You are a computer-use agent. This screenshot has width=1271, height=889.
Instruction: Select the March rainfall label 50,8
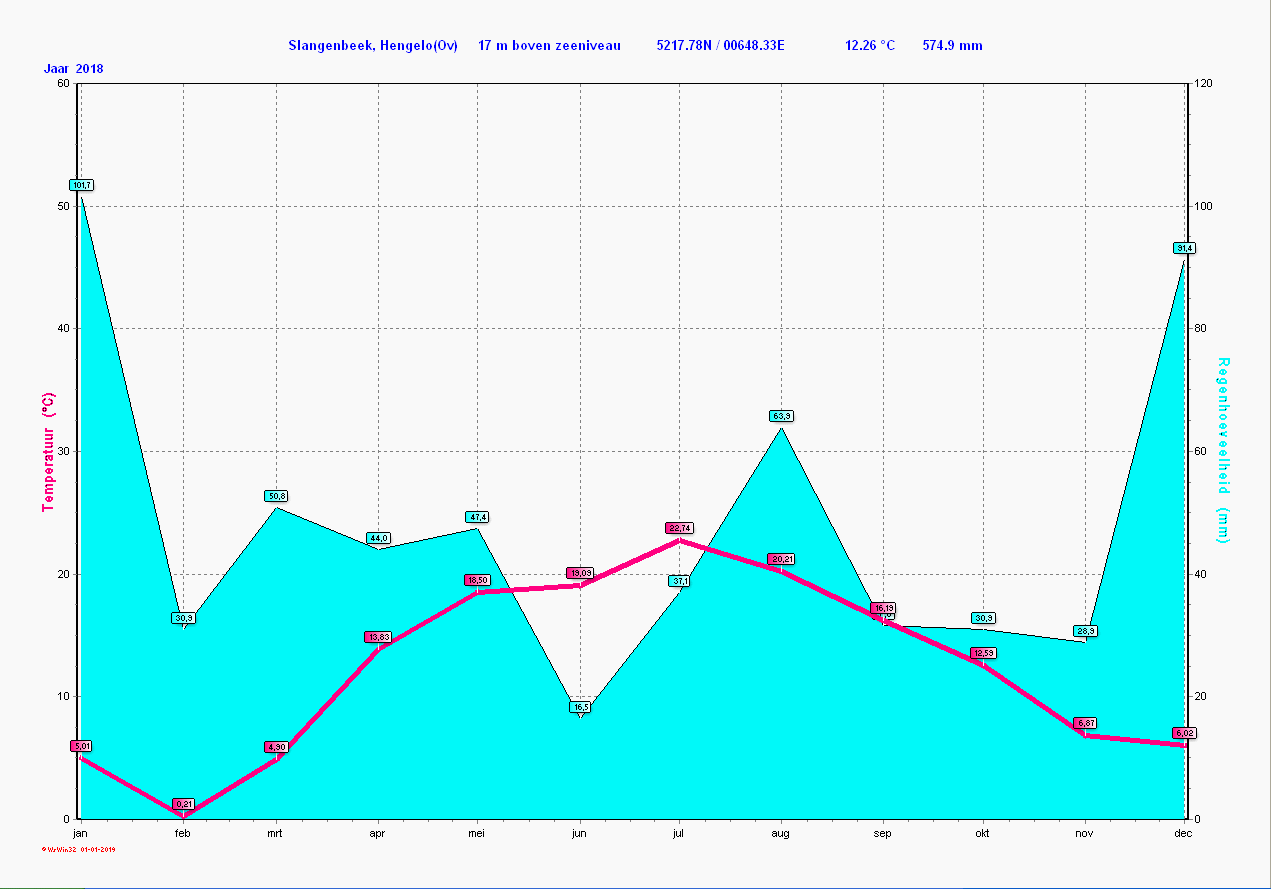(277, 496)
